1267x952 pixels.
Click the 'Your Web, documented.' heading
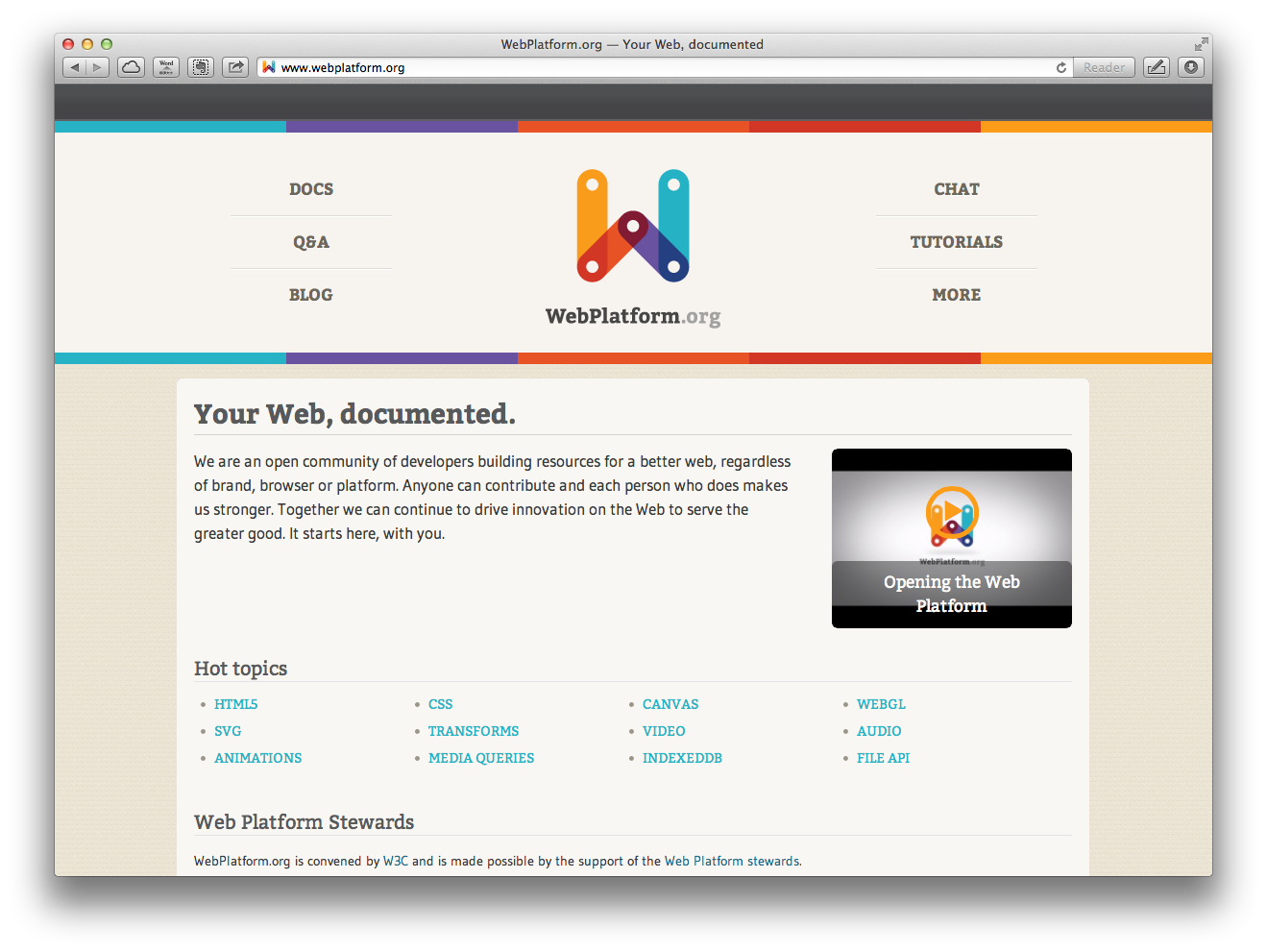pos(354,414)
